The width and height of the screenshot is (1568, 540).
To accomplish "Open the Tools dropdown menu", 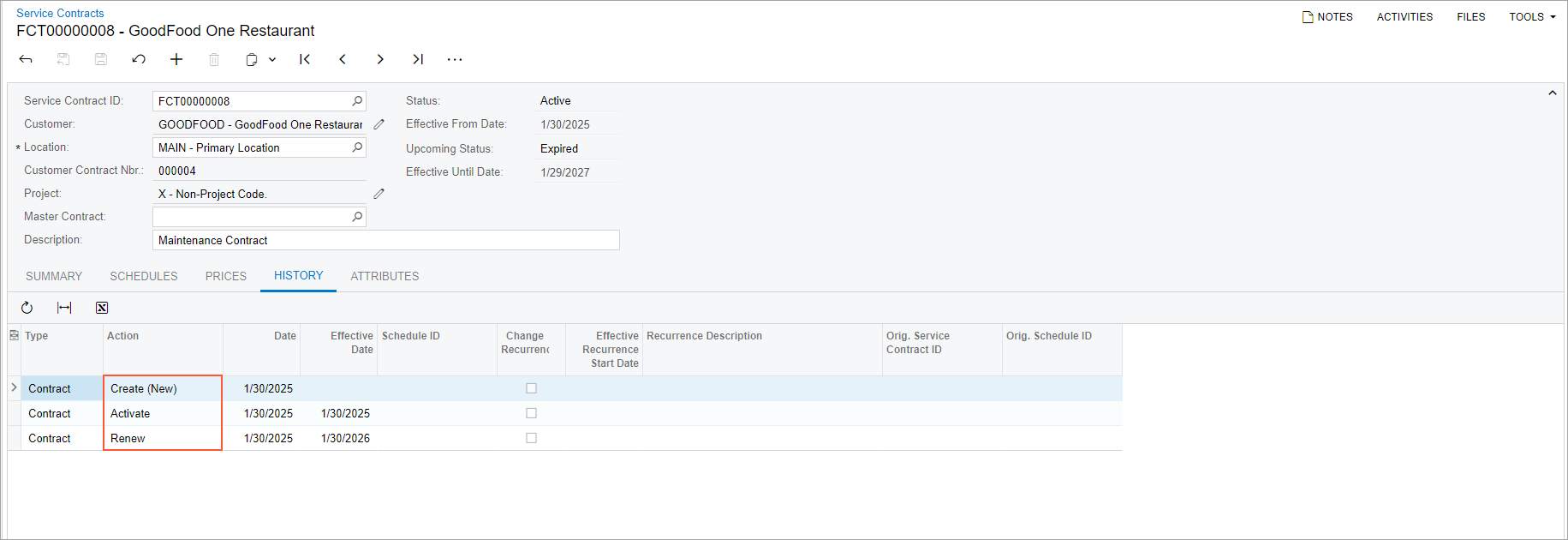I will tap(1532, 16).
